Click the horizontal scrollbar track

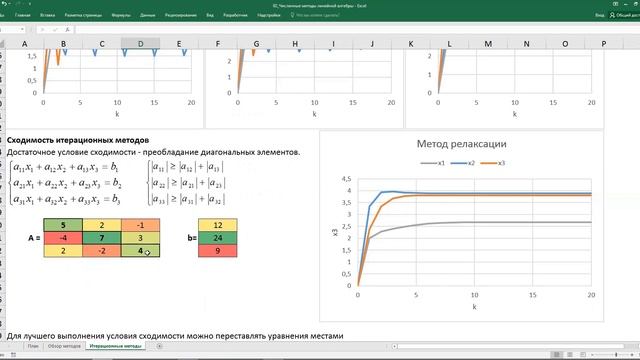[x=510, y=346]
